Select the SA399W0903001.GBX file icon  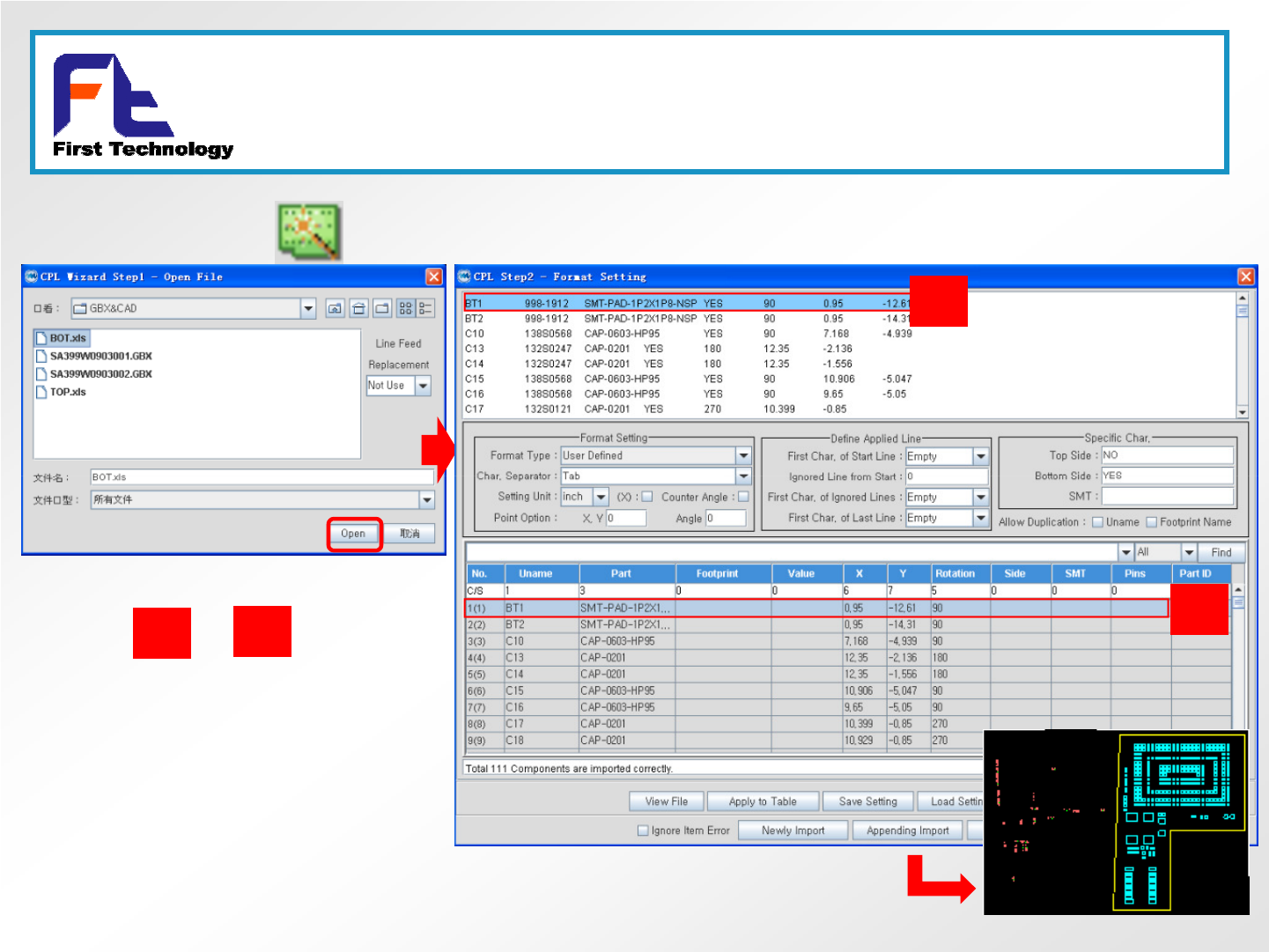tap(41, 356)
